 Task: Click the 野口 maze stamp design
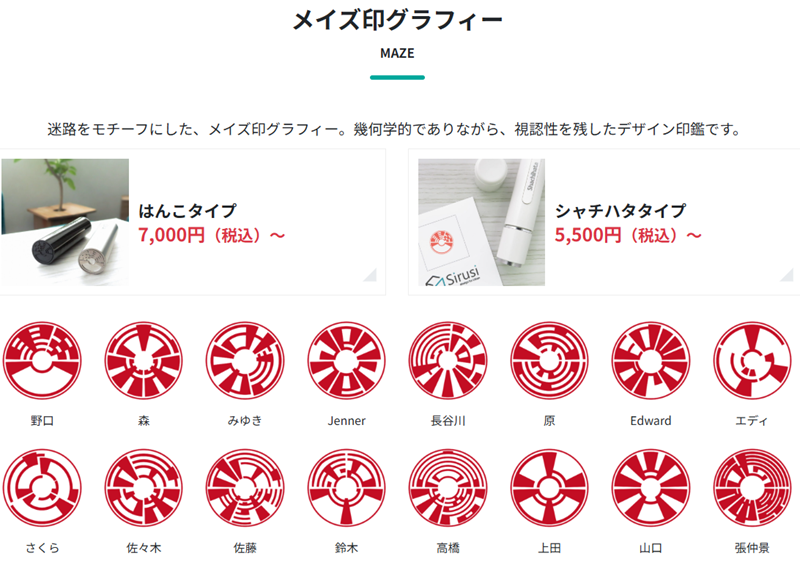tap(42, 360)
